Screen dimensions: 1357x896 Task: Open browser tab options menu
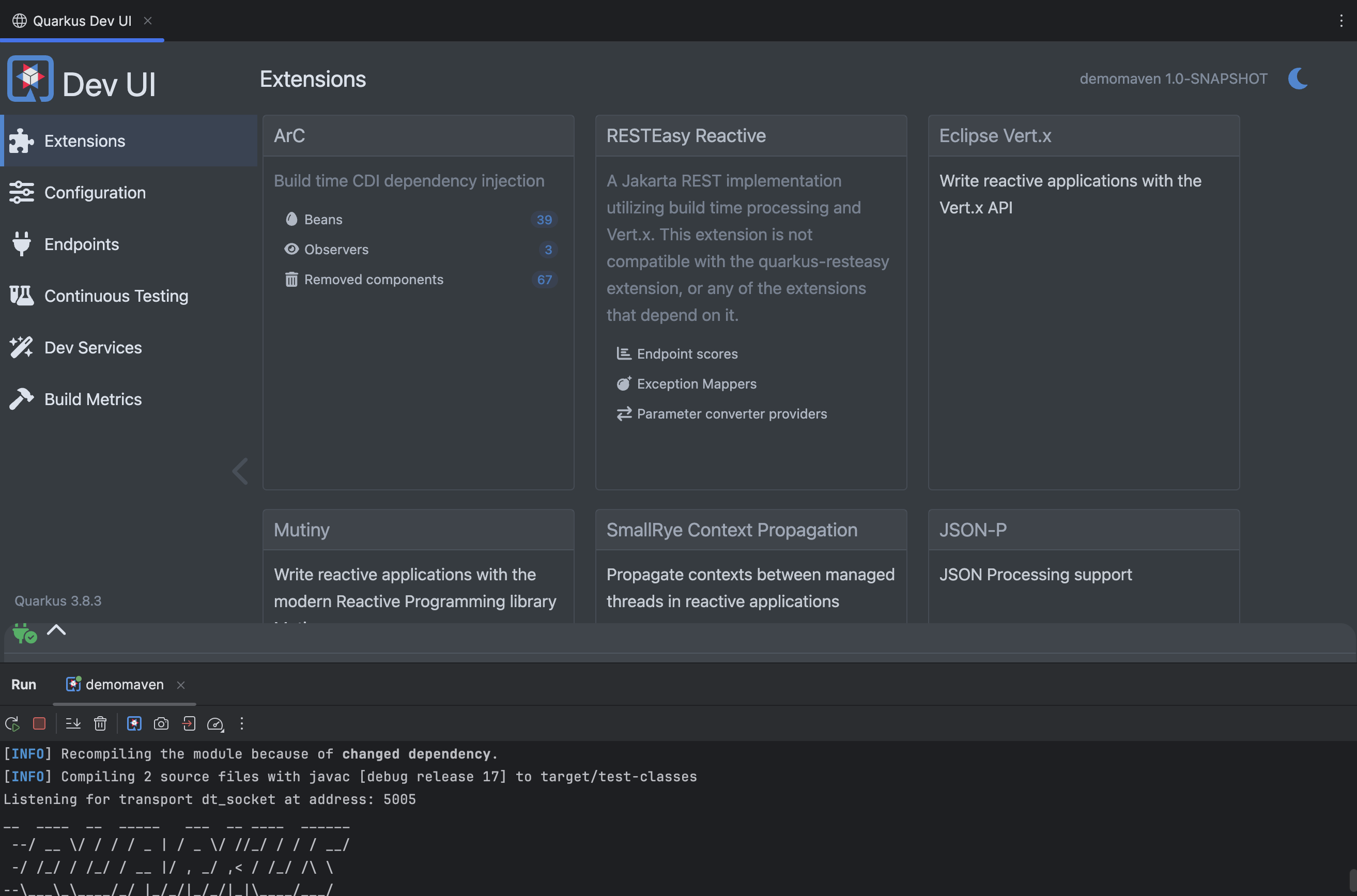1341,21
